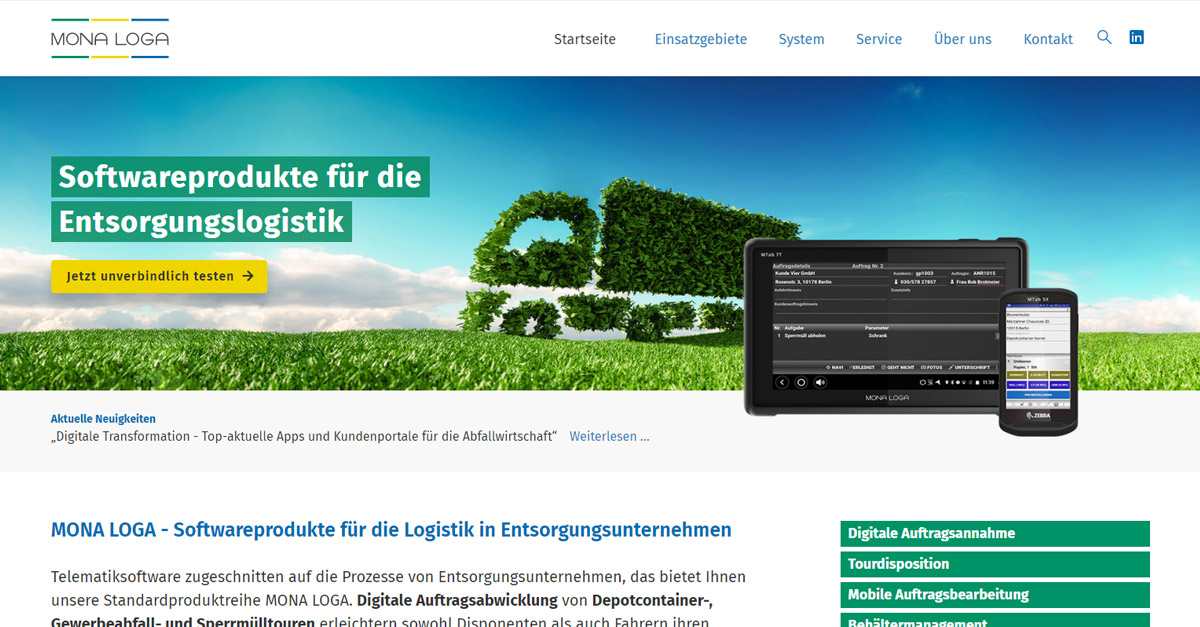The height and width of the screenshot is (627, 1200).
Task: Select the UNTERSCHRIFT signature pen icon
Action: 951,367
